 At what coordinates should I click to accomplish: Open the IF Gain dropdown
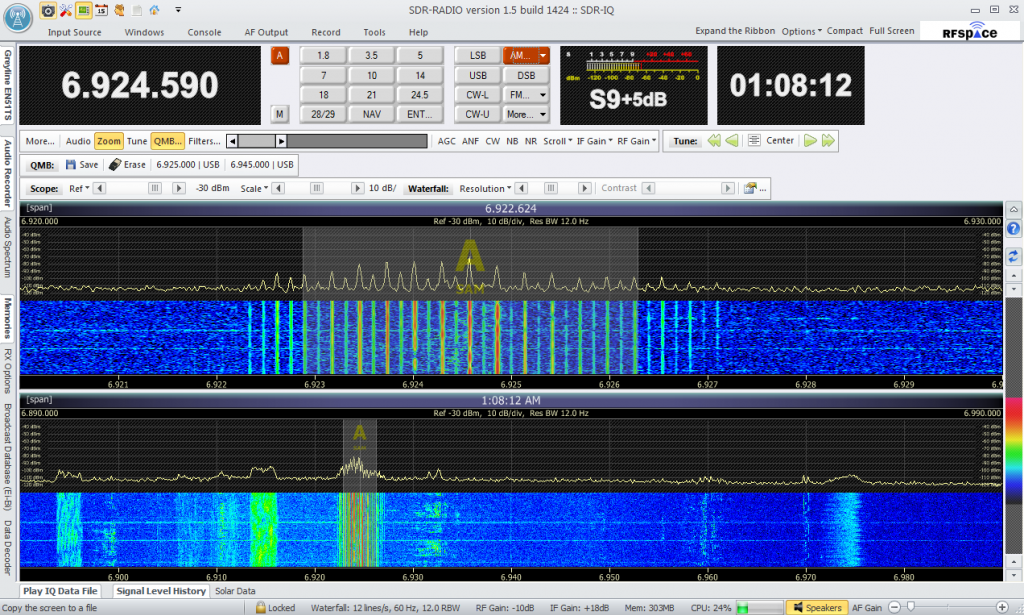[x=594, y=141]
